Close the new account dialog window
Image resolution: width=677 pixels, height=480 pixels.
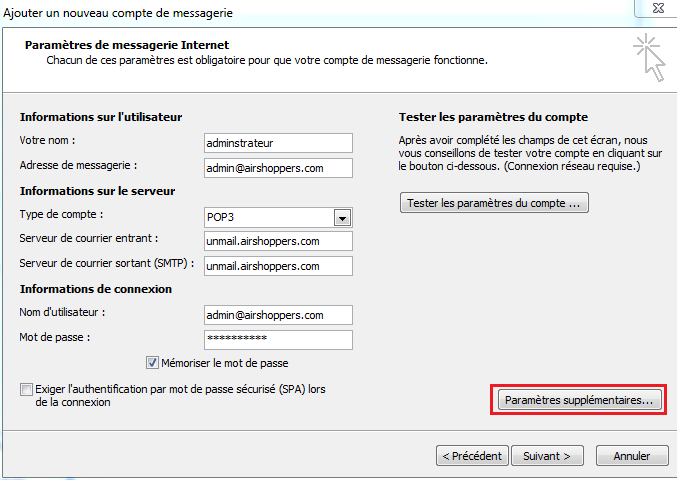pyautogui.click(x=657, y=8)
